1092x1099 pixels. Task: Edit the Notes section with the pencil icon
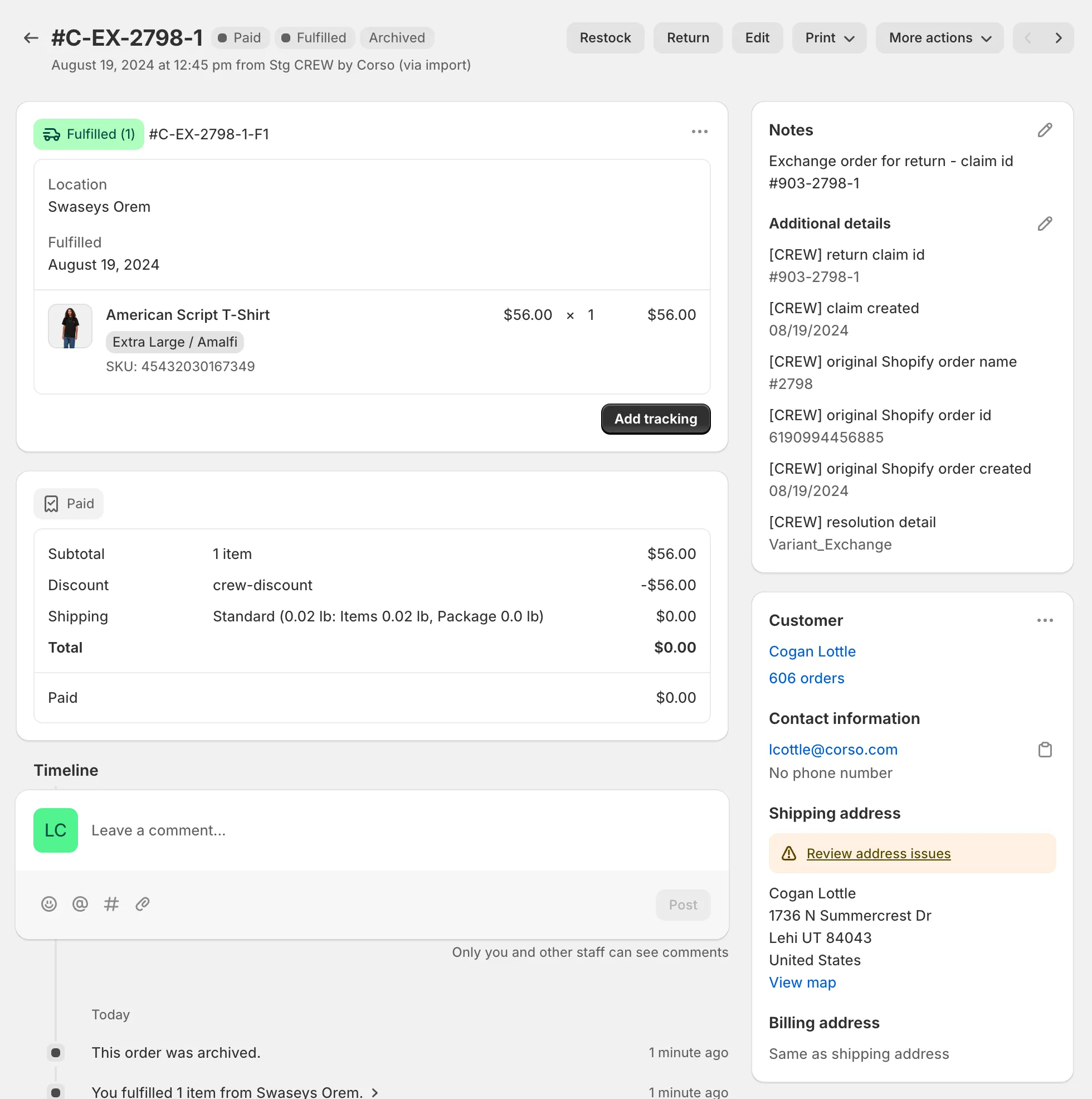click(1044, 130)
